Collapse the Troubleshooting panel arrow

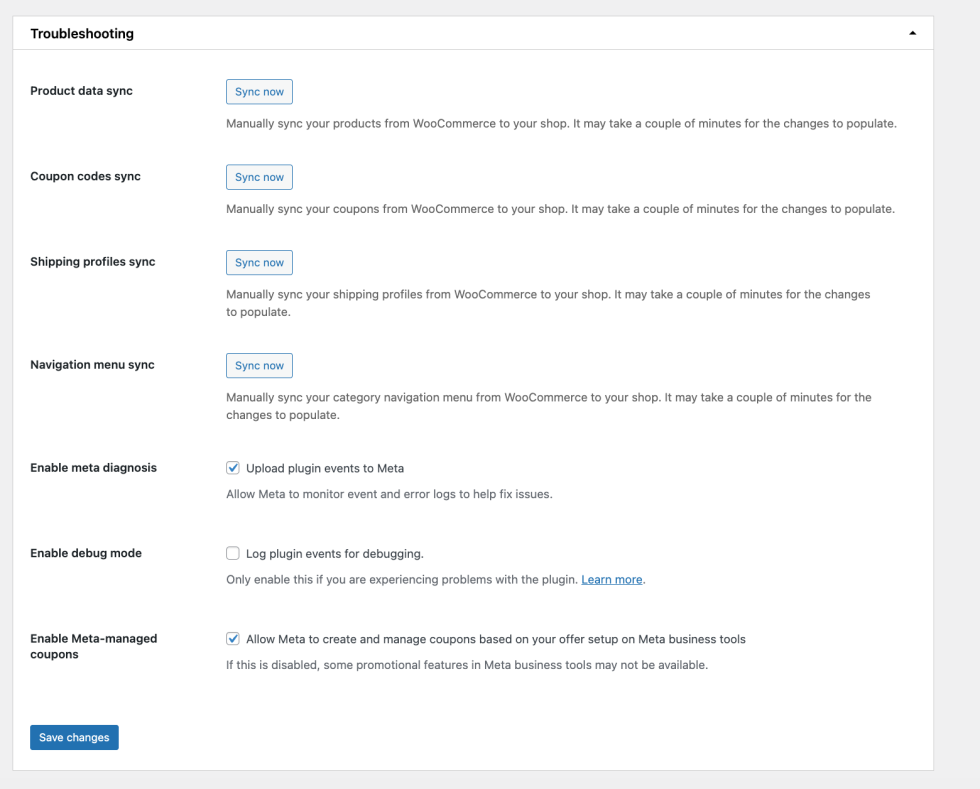[912, 33]
